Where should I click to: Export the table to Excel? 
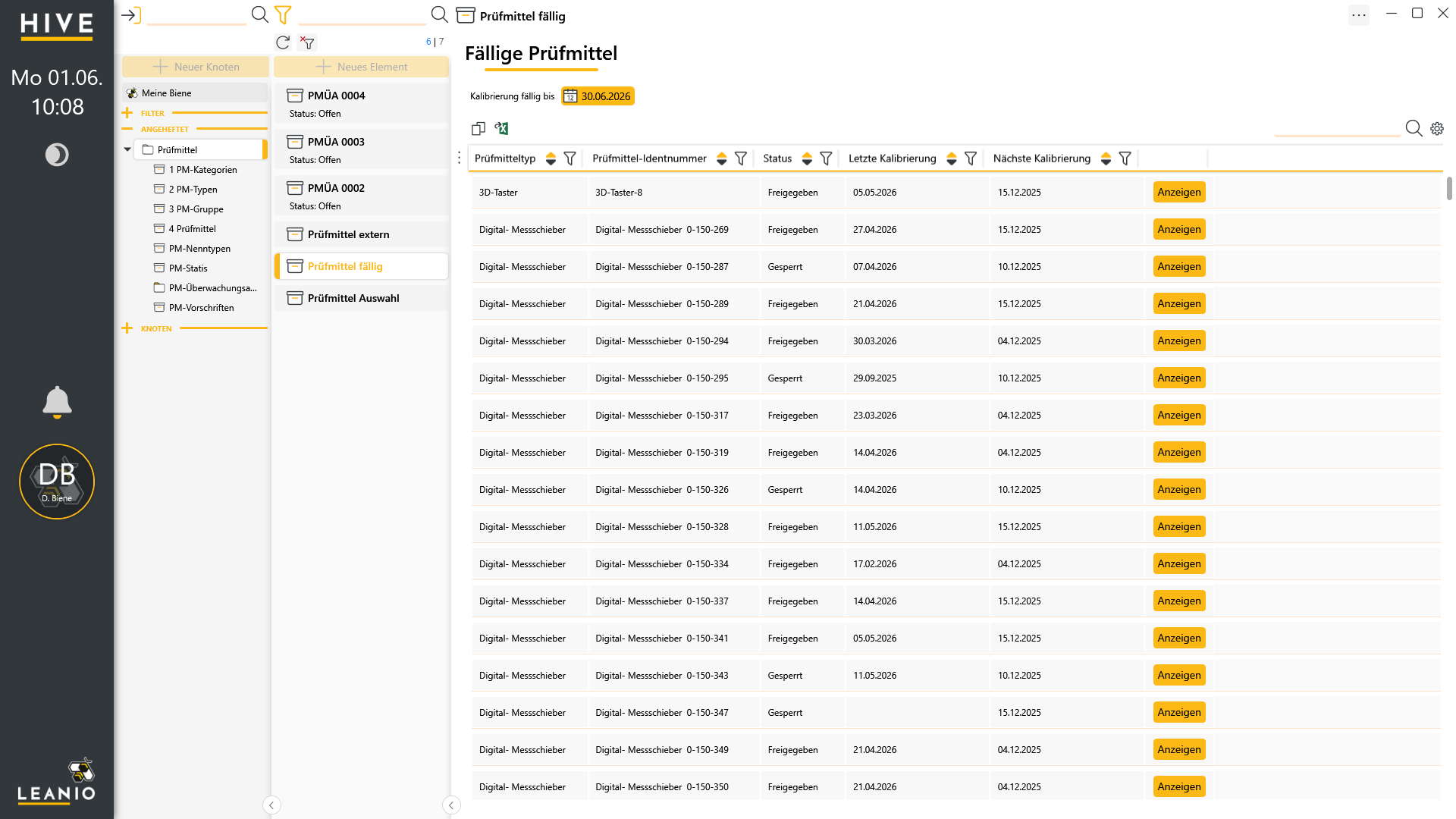[x=501, y=128]
